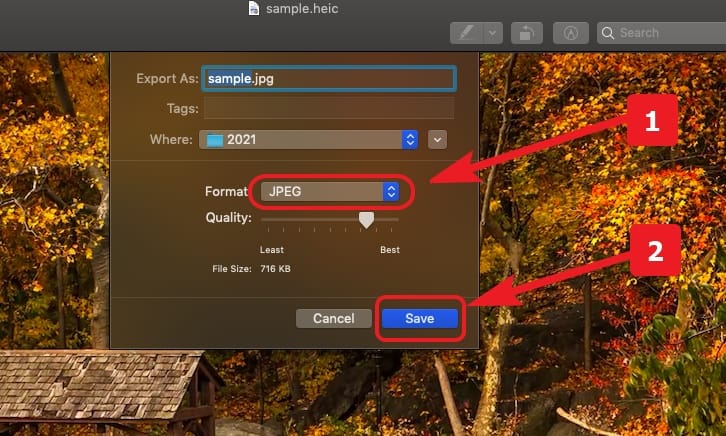Click the Export As filename field
The image size is (726, 436).
[329, 78]
